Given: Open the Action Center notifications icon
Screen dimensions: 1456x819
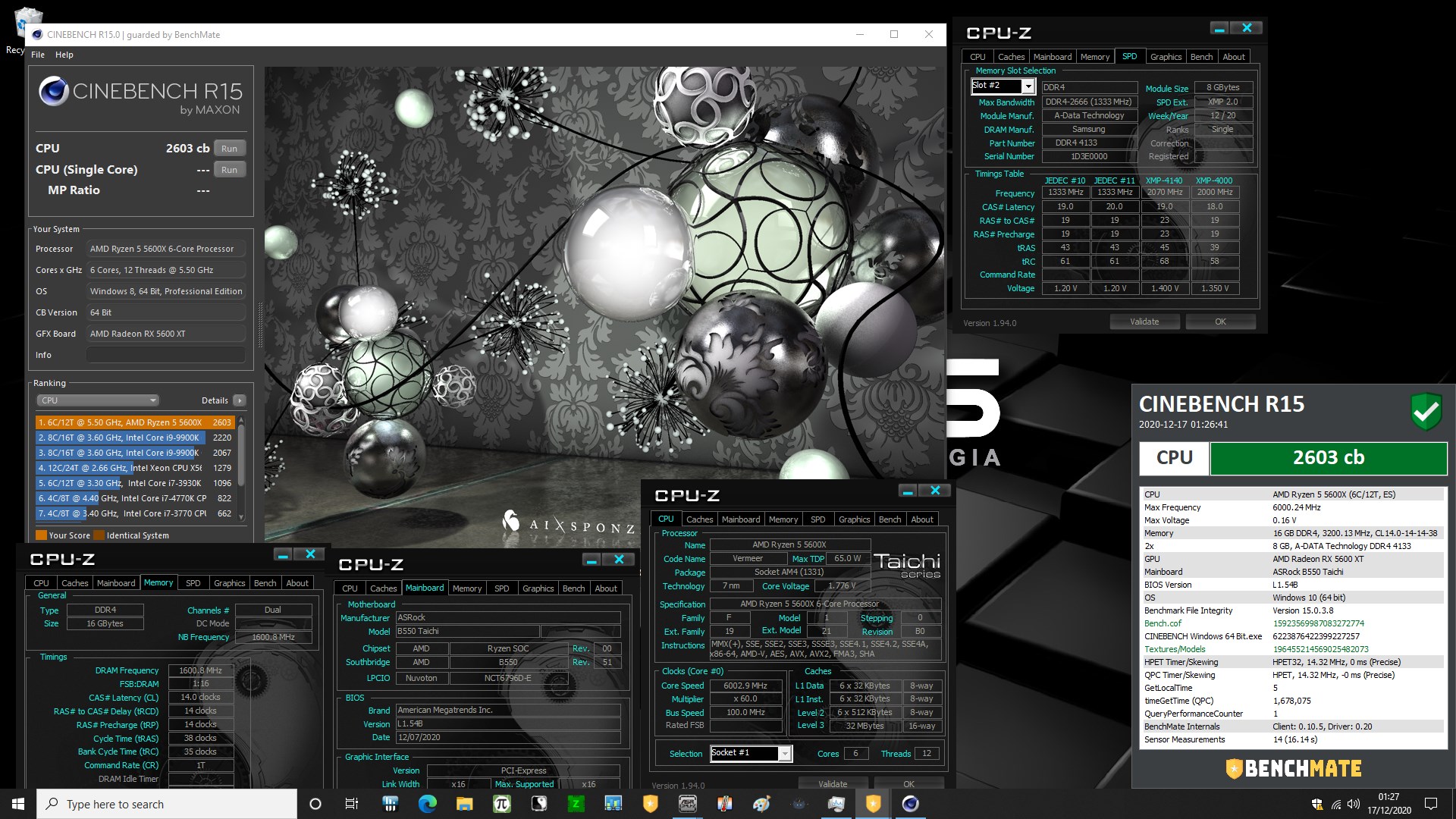Looking at the screenshot, I should [x=1431, y=804].
